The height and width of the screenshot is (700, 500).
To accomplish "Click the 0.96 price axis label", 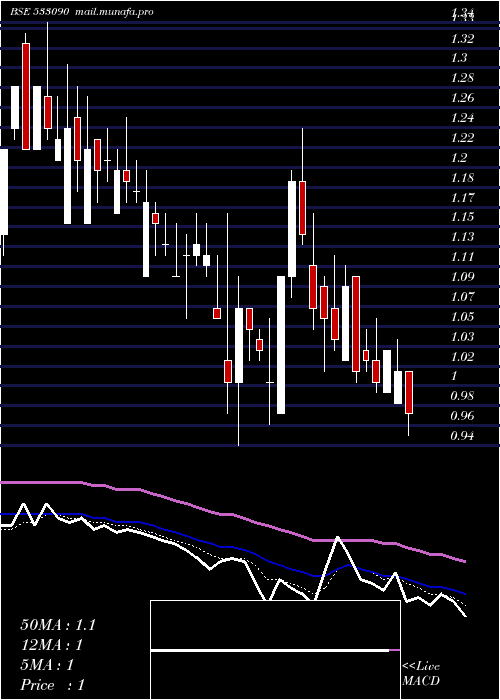I will (x=462, y=416).
